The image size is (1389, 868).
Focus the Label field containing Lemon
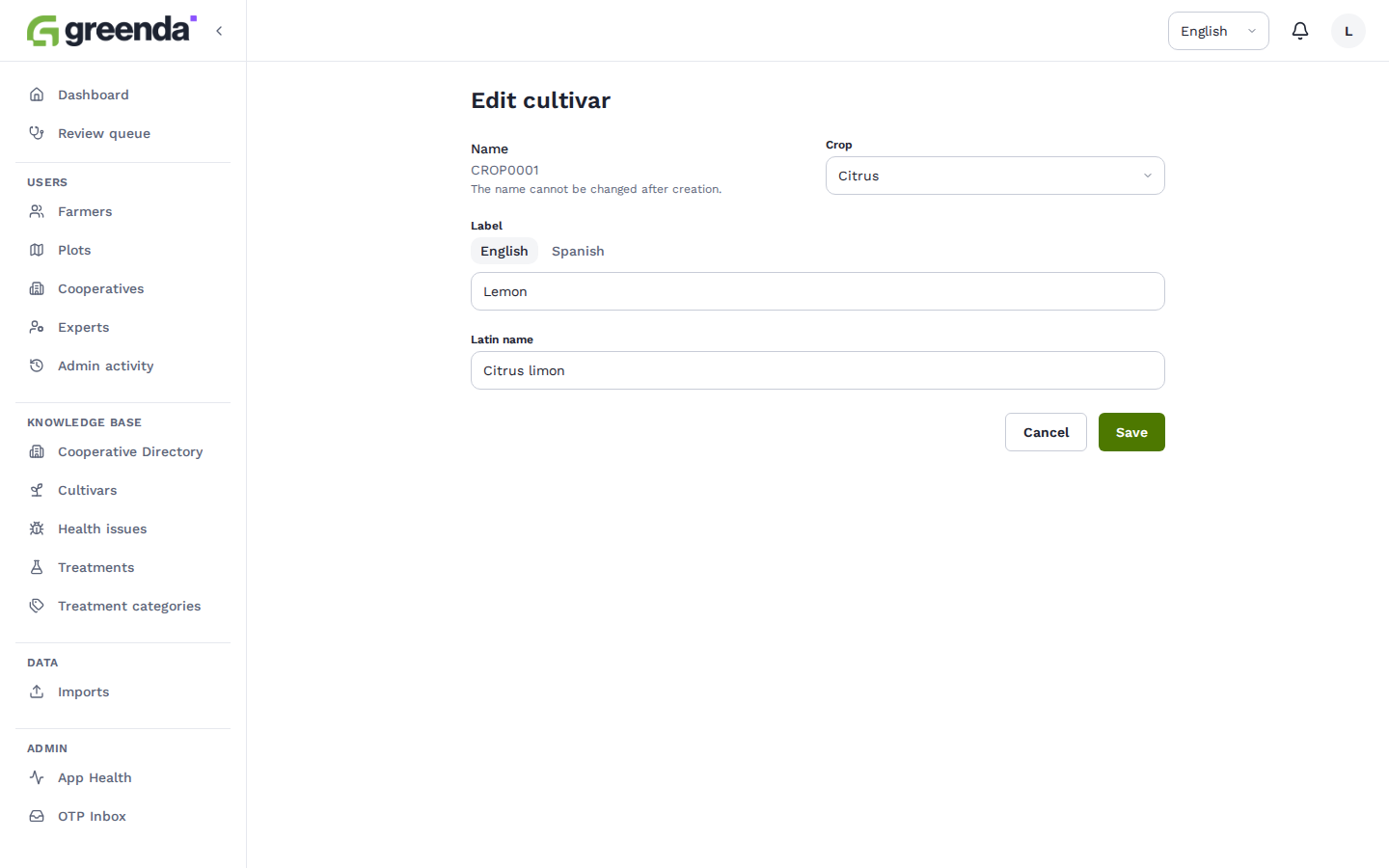pyautogui.click(x=818, y=291)
